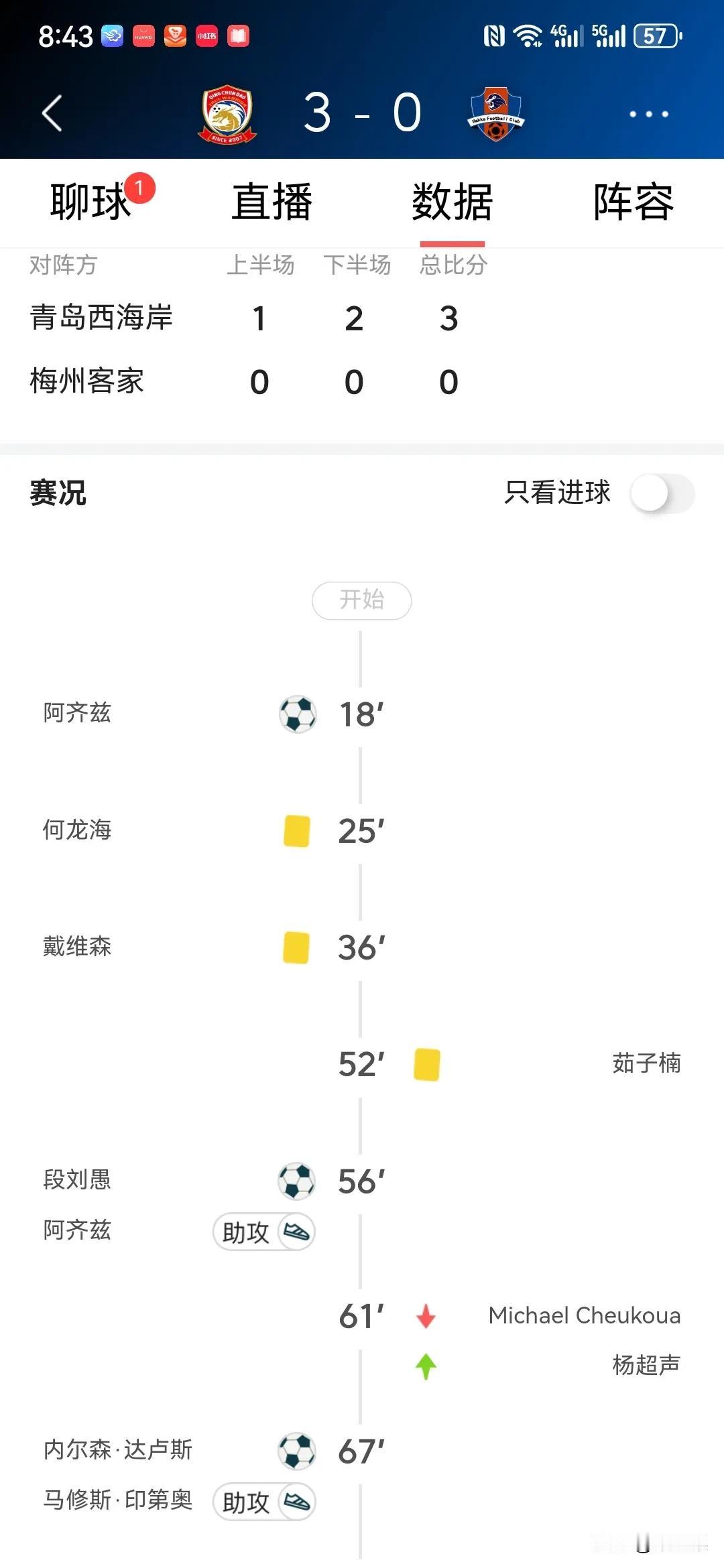724x1568 pixels.
Task: Tap player name Michael Cheukoua
Action: point(585,1315)
